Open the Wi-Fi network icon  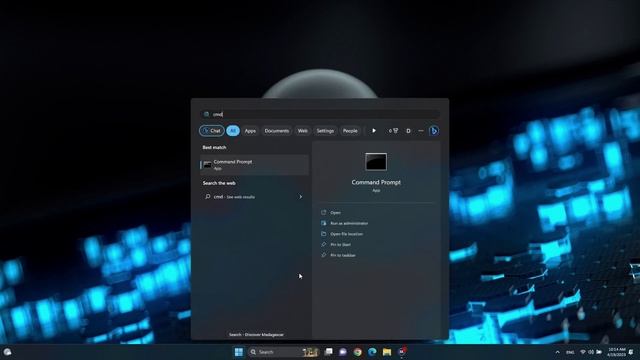tap(582, 352)
